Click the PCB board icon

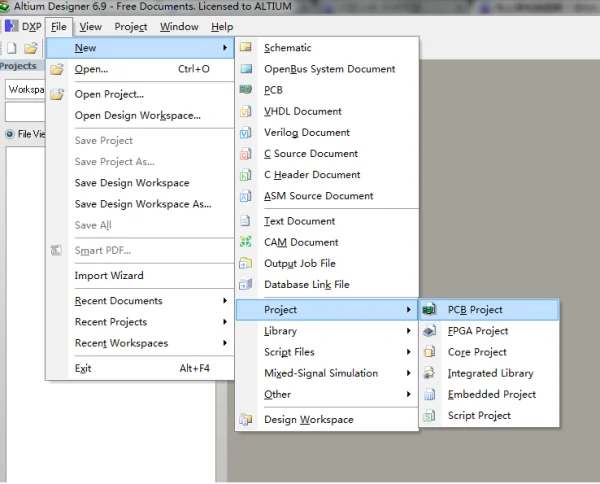coord(246,90)
